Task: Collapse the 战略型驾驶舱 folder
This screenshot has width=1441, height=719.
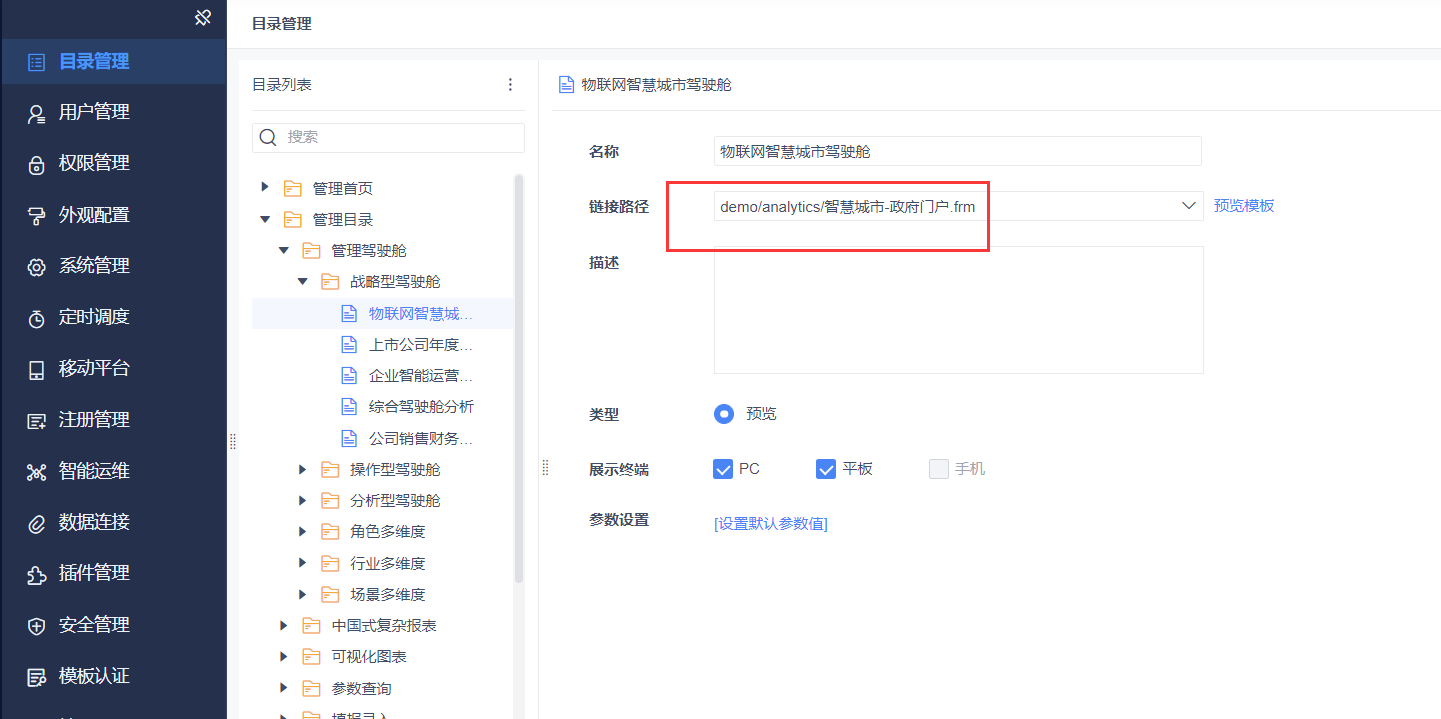Action: point(303,282)
